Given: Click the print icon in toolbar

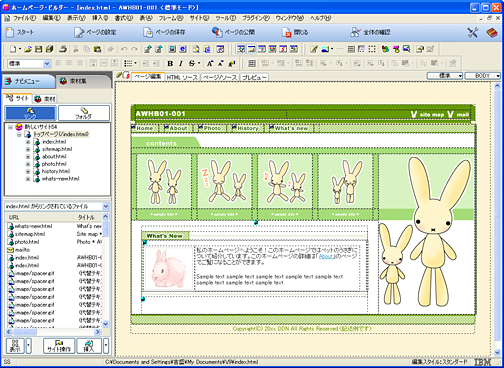Looking at the screenshot, I should pos(63,49).
